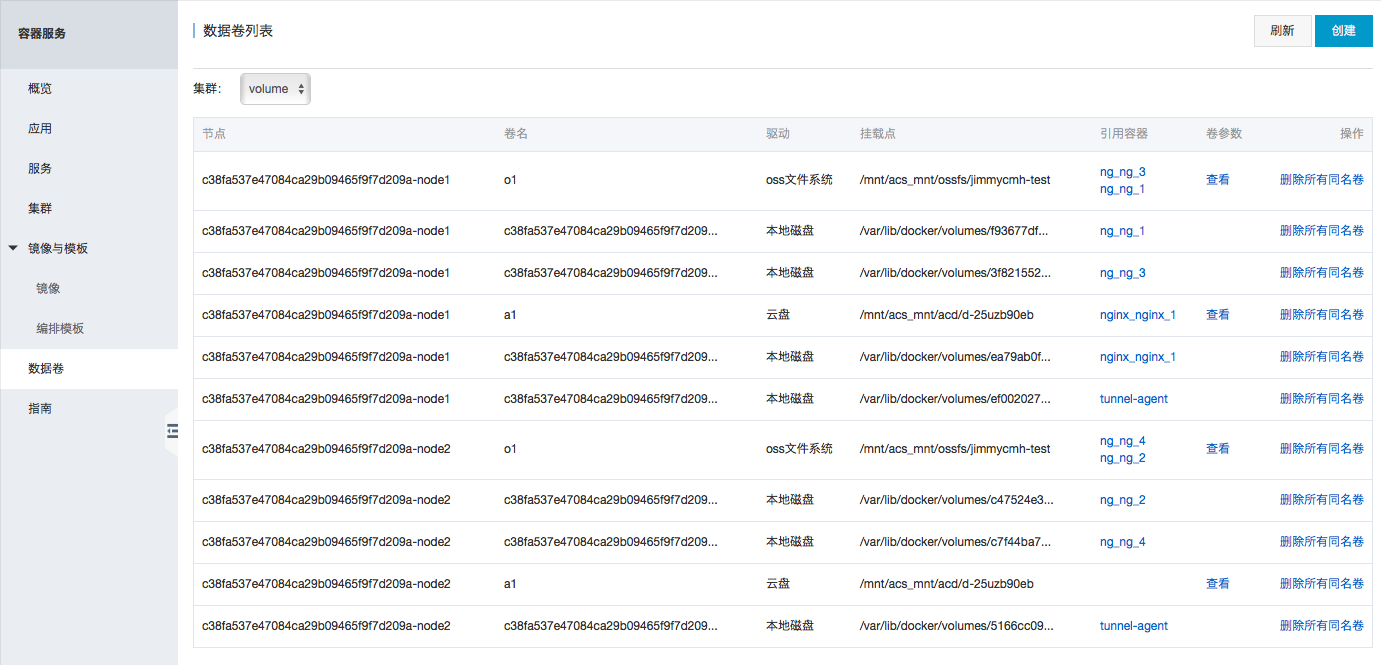Open nginx_nginx_1 link in node1 a1 row

[1137, 315]
